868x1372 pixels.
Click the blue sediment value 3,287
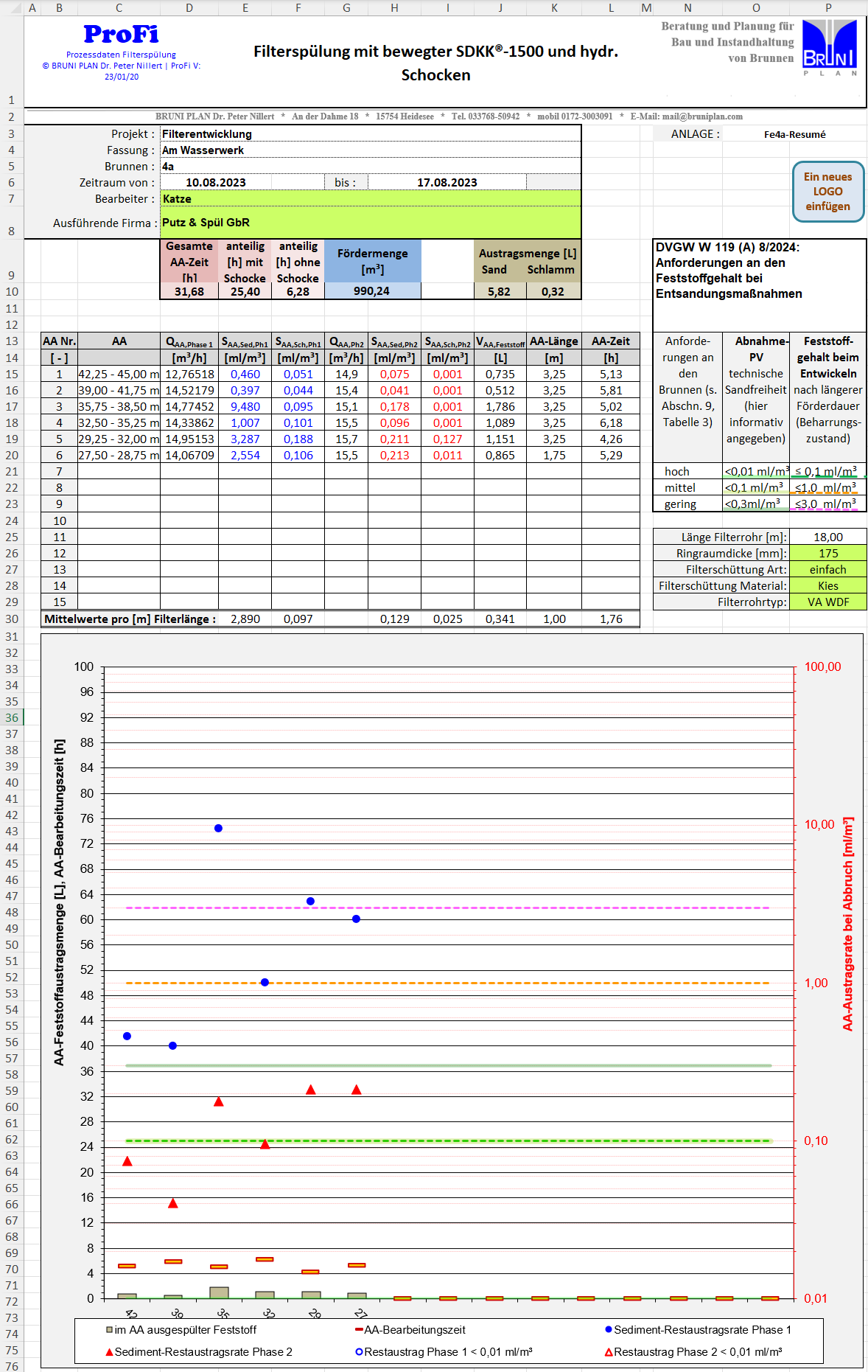click(245, 439)
